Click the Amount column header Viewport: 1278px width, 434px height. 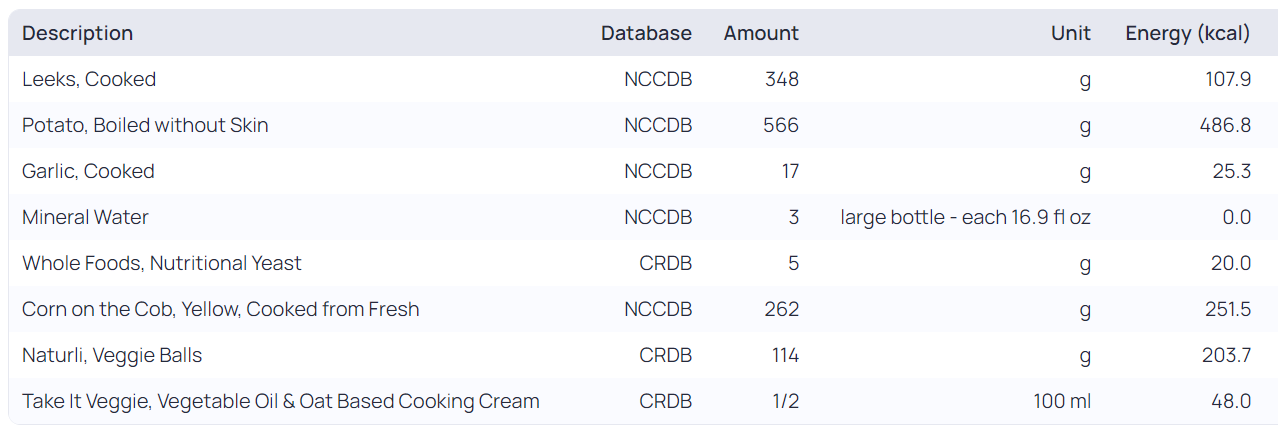[761, 33]
